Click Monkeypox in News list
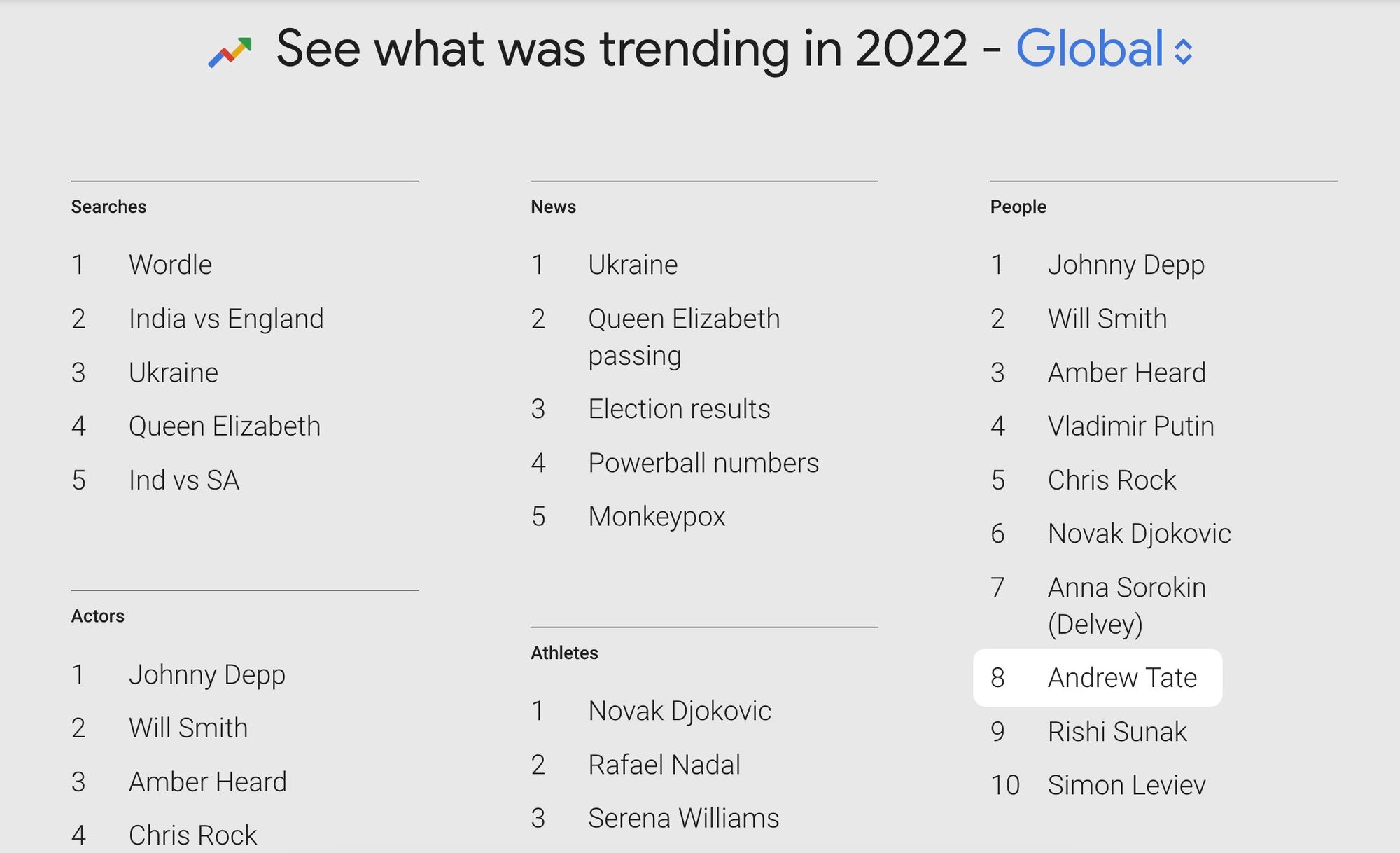The image size is (1400, 853). click(x=657, y=516)
